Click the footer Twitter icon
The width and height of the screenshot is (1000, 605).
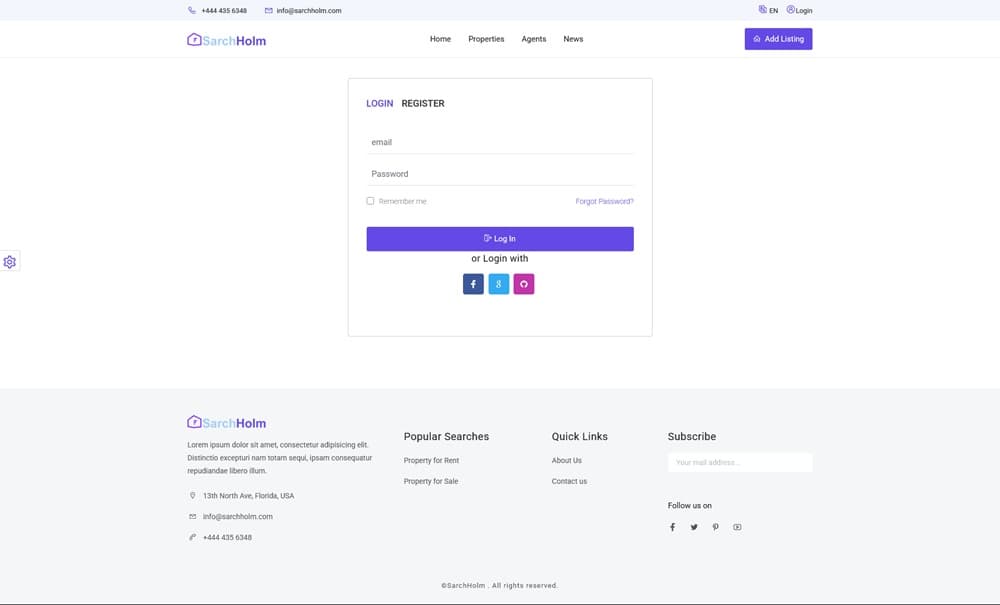(x=694, y=527)
